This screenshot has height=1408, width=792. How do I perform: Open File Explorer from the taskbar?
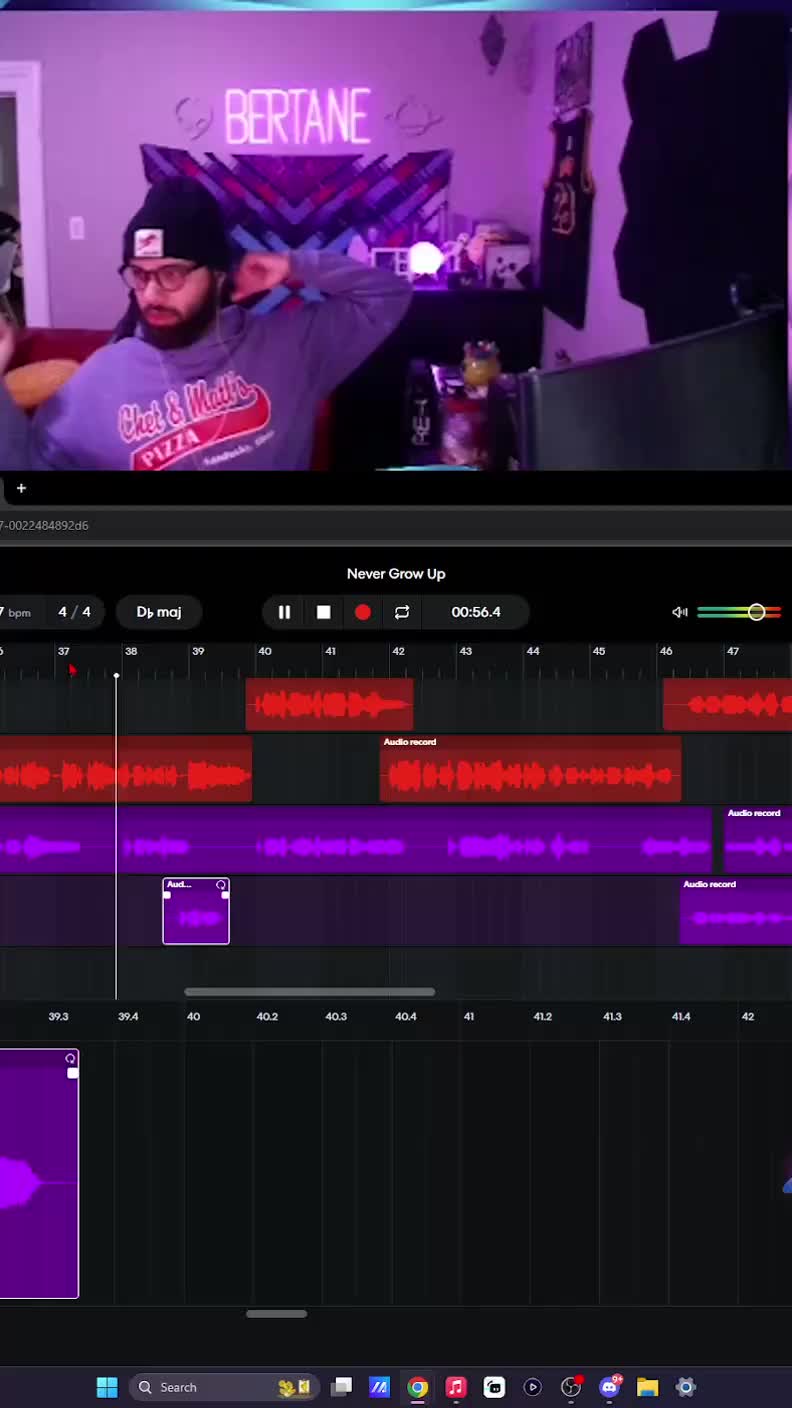pyautogui.click(x=647, y=1387)
